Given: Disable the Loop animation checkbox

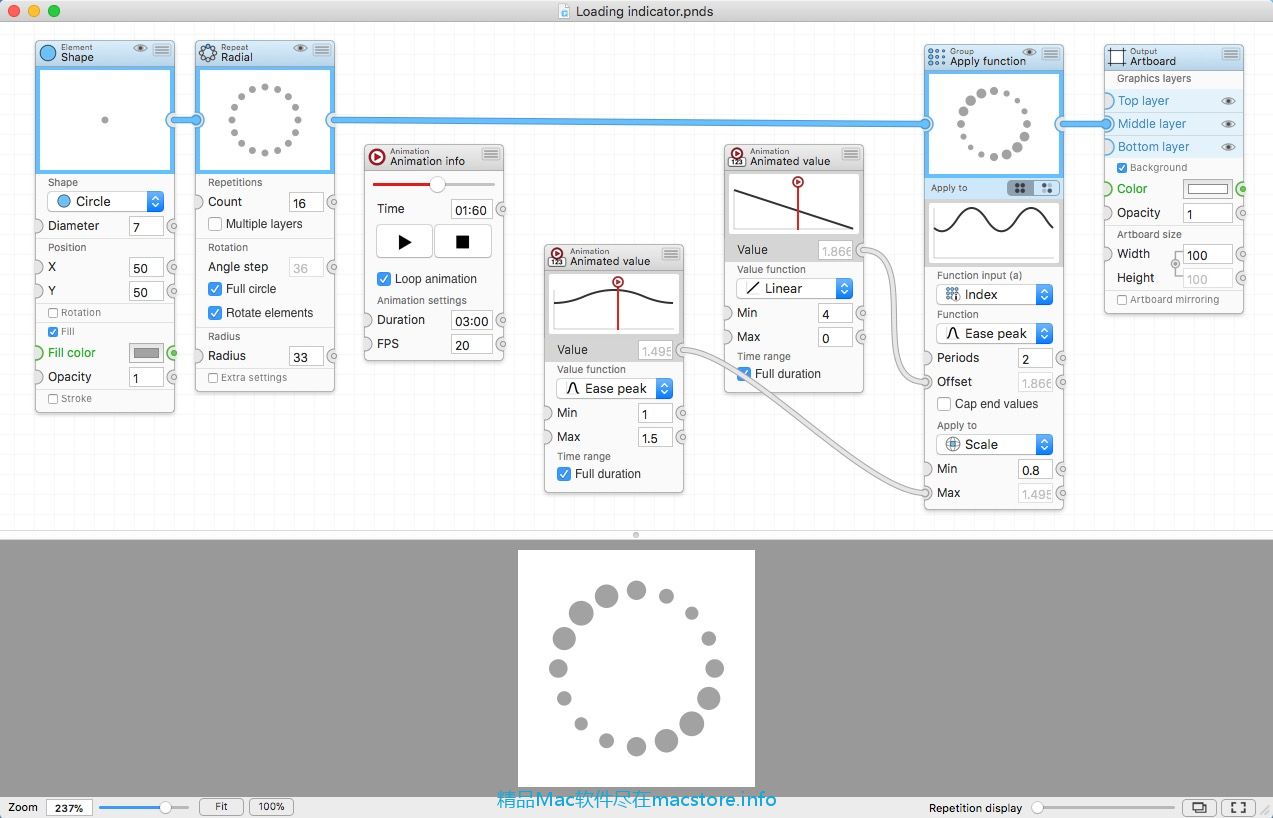Looking at the screenshot, I should click(384, 279).
